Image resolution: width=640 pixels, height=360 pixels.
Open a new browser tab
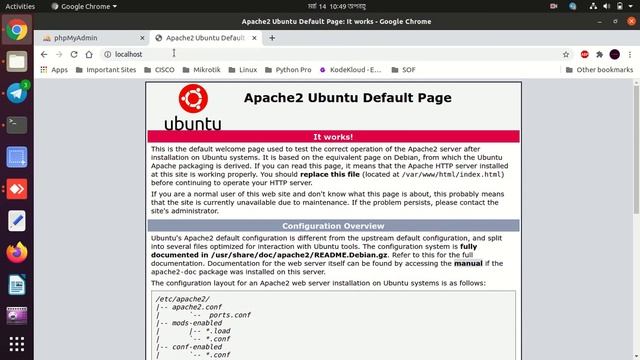(x=272, y=38)
